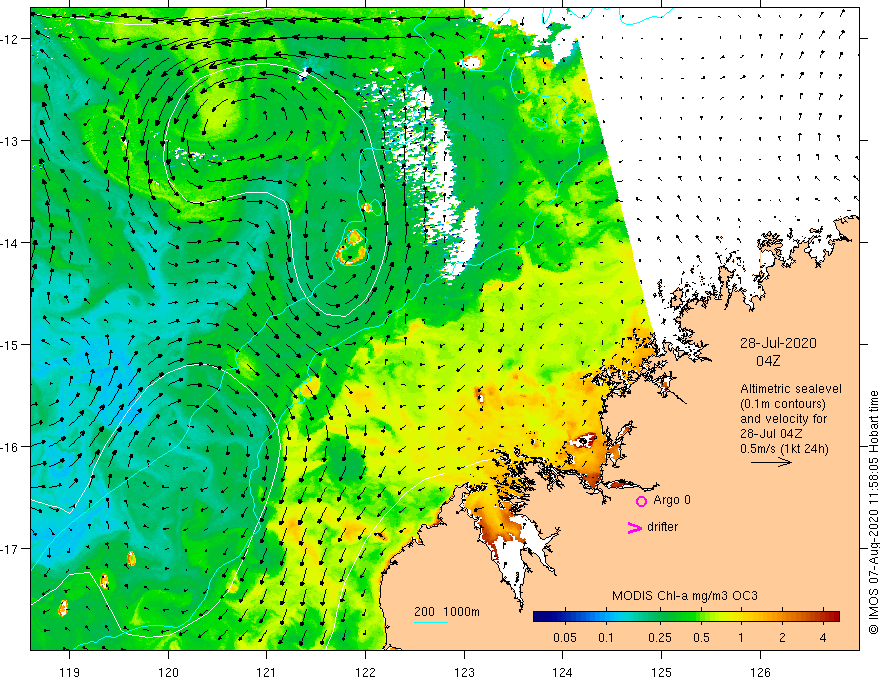This screenshot has height=680, width=880.
Task: Click the drifter legend label
Action: [662, 527]
